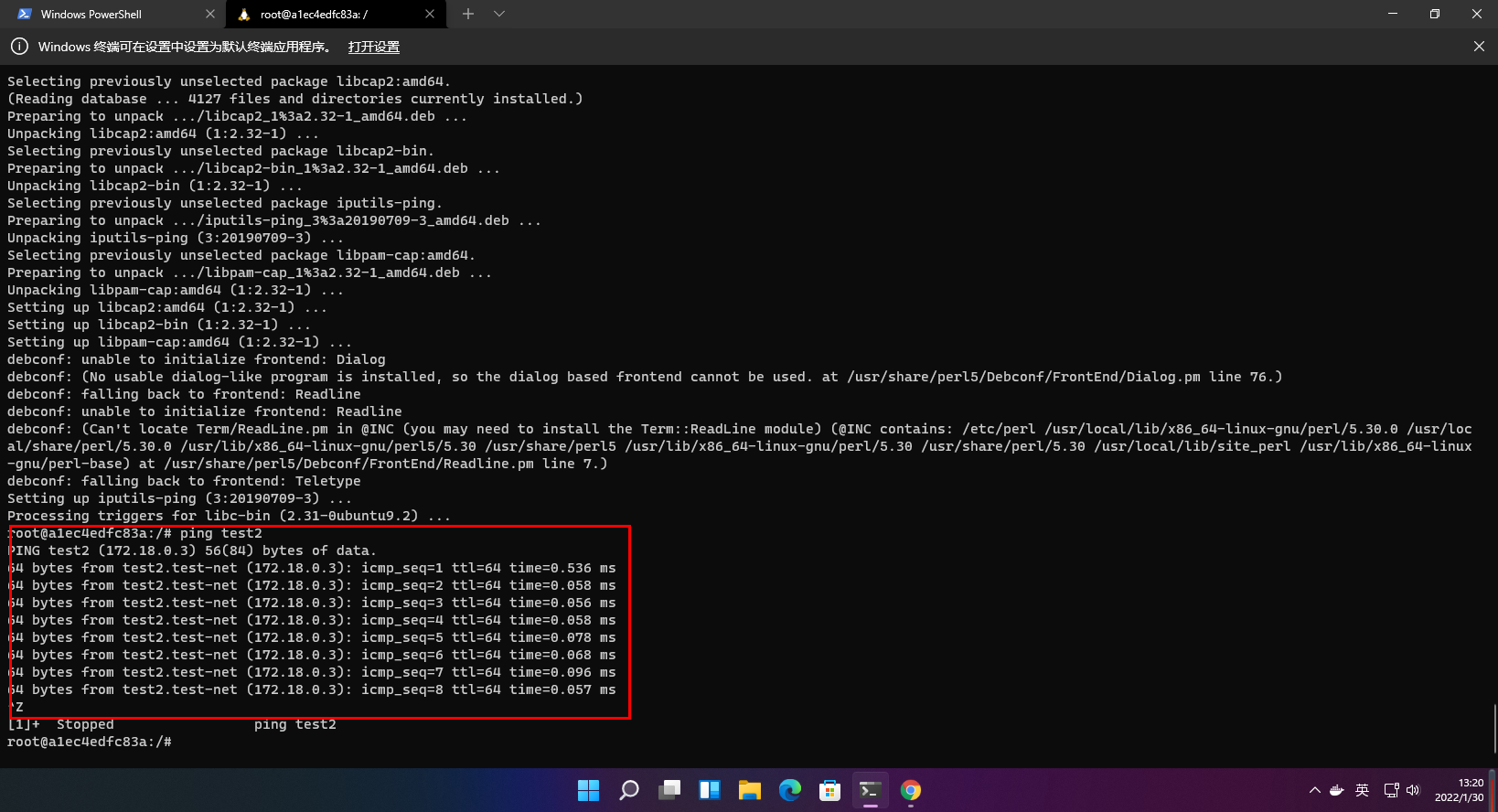Open network status tray icon
Viewport: 1498px width, 812px height.
tap(1391, 790)
